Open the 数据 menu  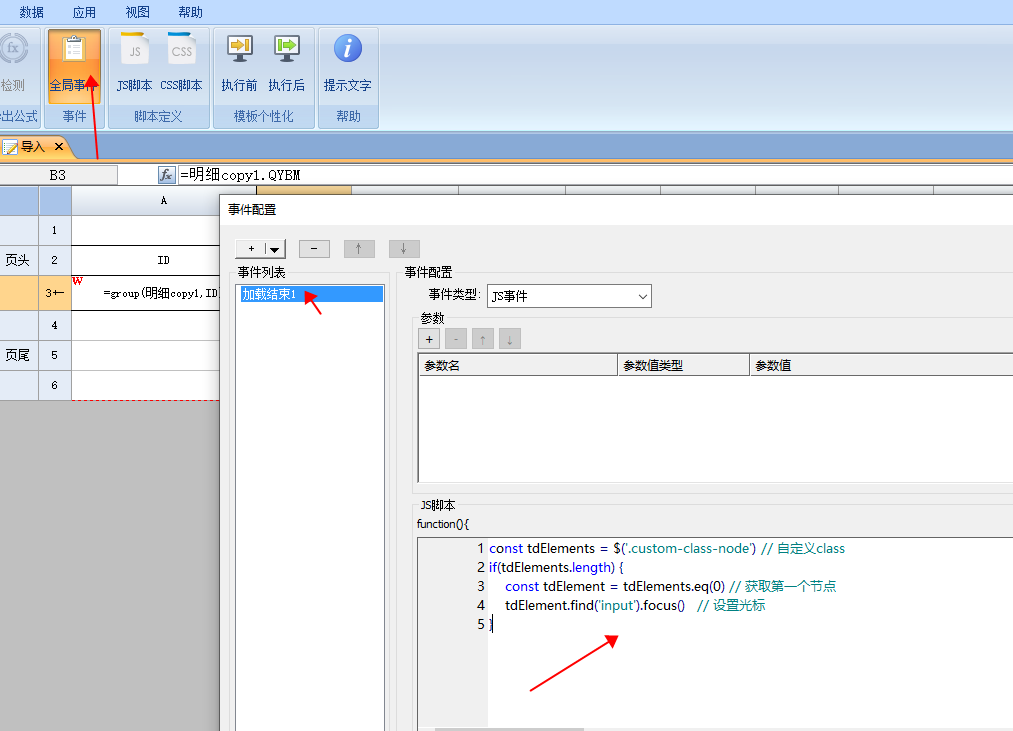click(32, 12)
